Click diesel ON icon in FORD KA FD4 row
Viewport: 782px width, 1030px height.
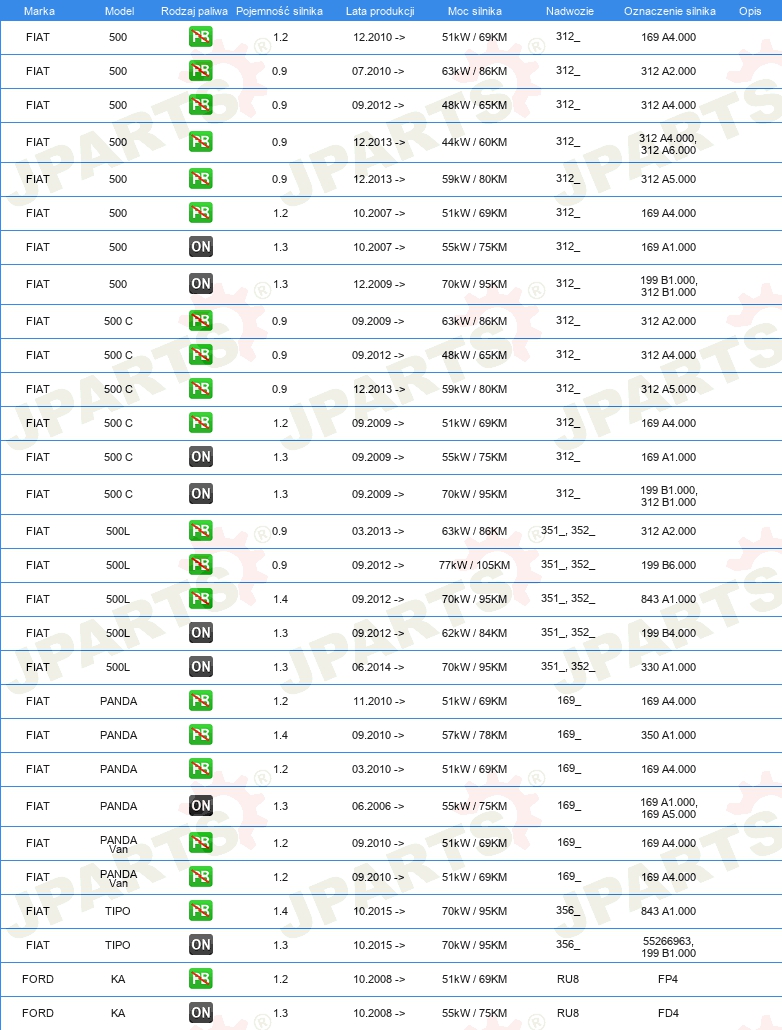pos(200,1013)
